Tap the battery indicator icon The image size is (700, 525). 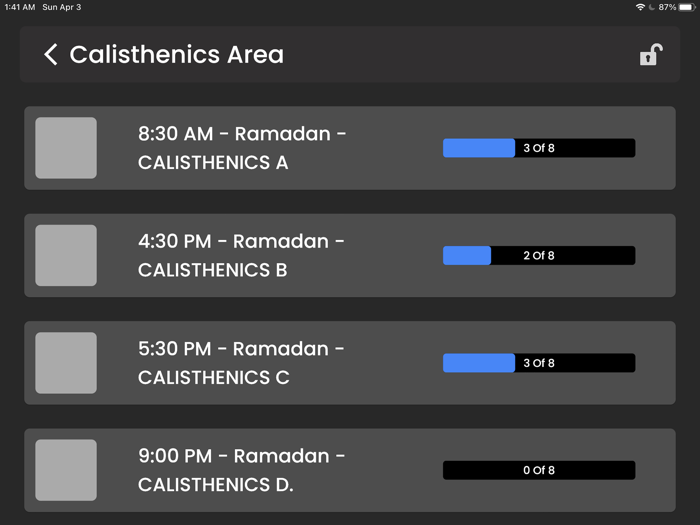pyautogui.click(x=686, y=7)
